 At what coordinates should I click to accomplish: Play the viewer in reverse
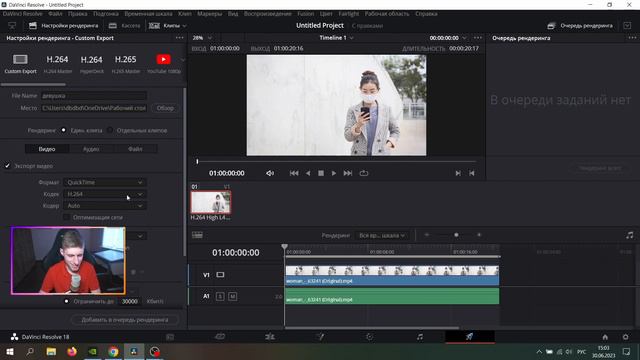tap(308, 173)
